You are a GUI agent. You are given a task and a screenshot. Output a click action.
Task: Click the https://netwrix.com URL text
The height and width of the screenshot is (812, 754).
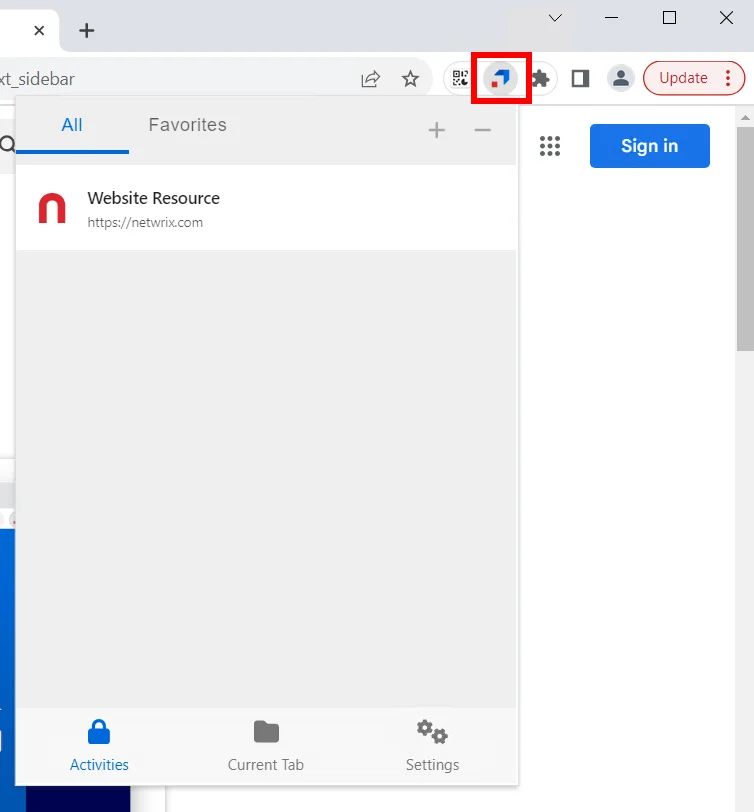[x=145, y=223]
